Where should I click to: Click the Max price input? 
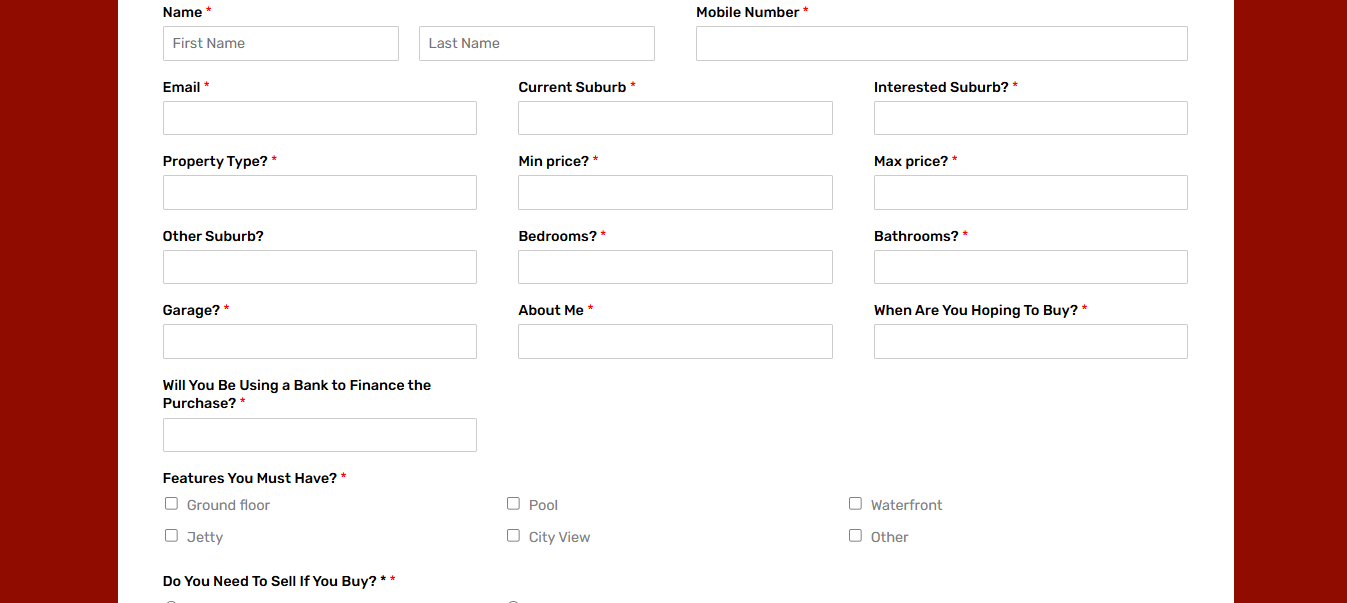coord(1030,192)
